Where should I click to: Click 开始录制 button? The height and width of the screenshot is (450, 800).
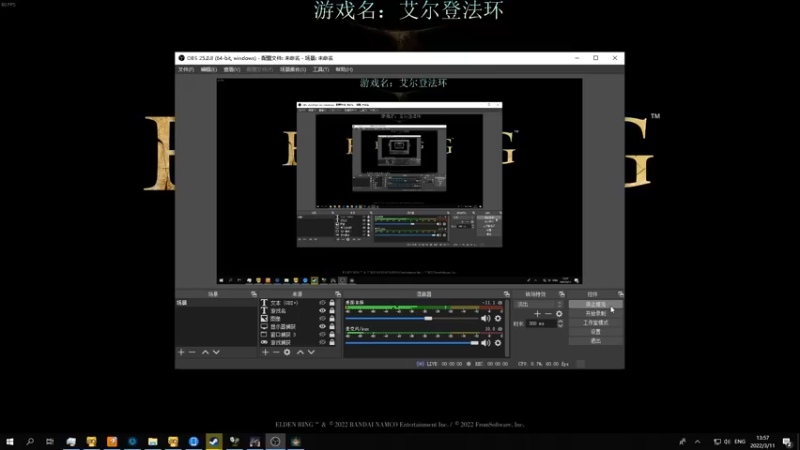(x=596, y=314)
